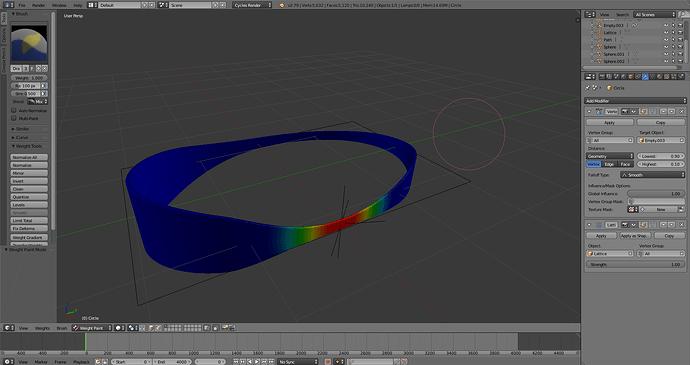Open the Render properties tab icon
690x365 pixels.
602,77
